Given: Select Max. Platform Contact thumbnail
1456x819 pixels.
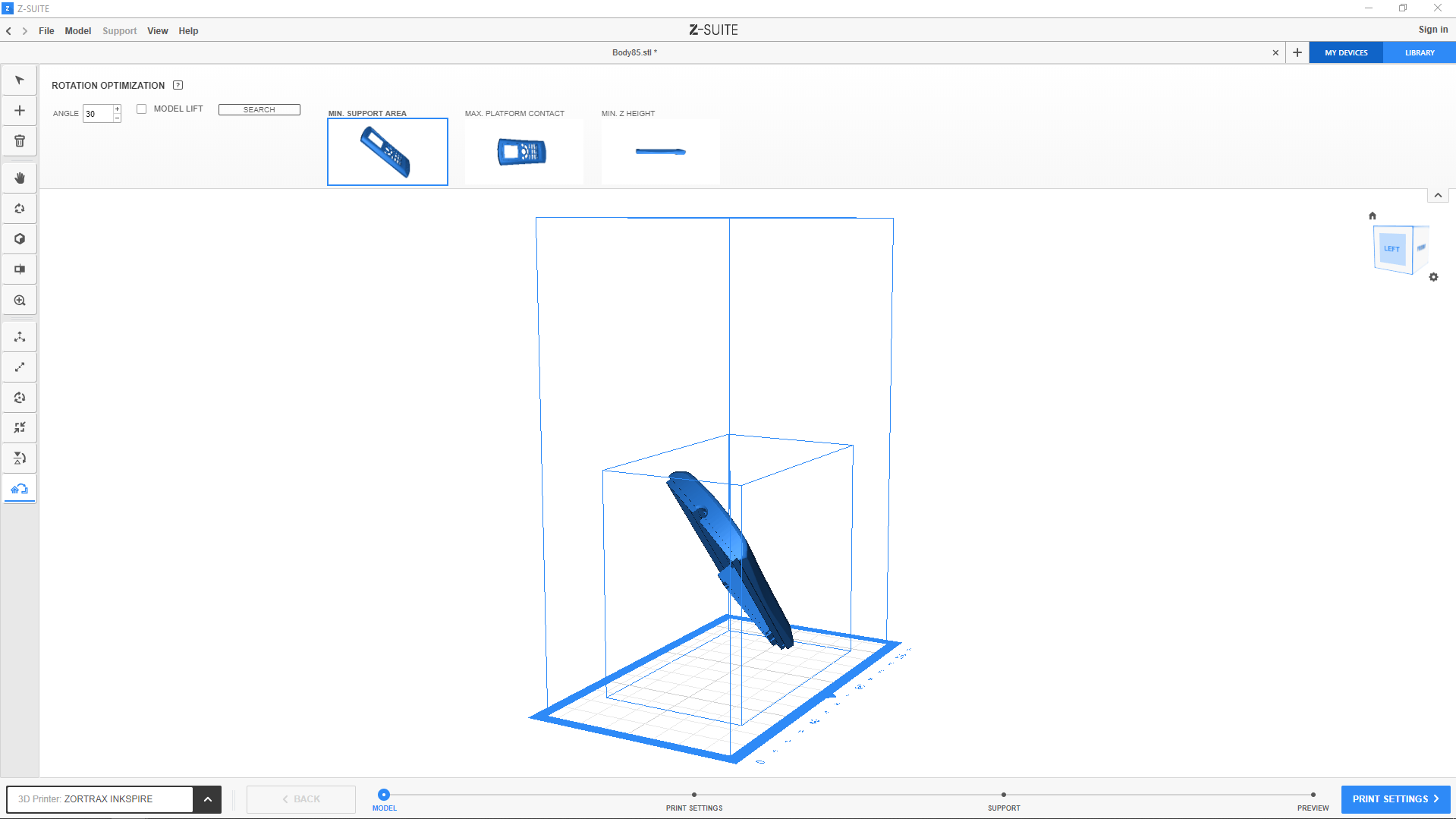Looking at the screenshot, I should pos(524,152).
